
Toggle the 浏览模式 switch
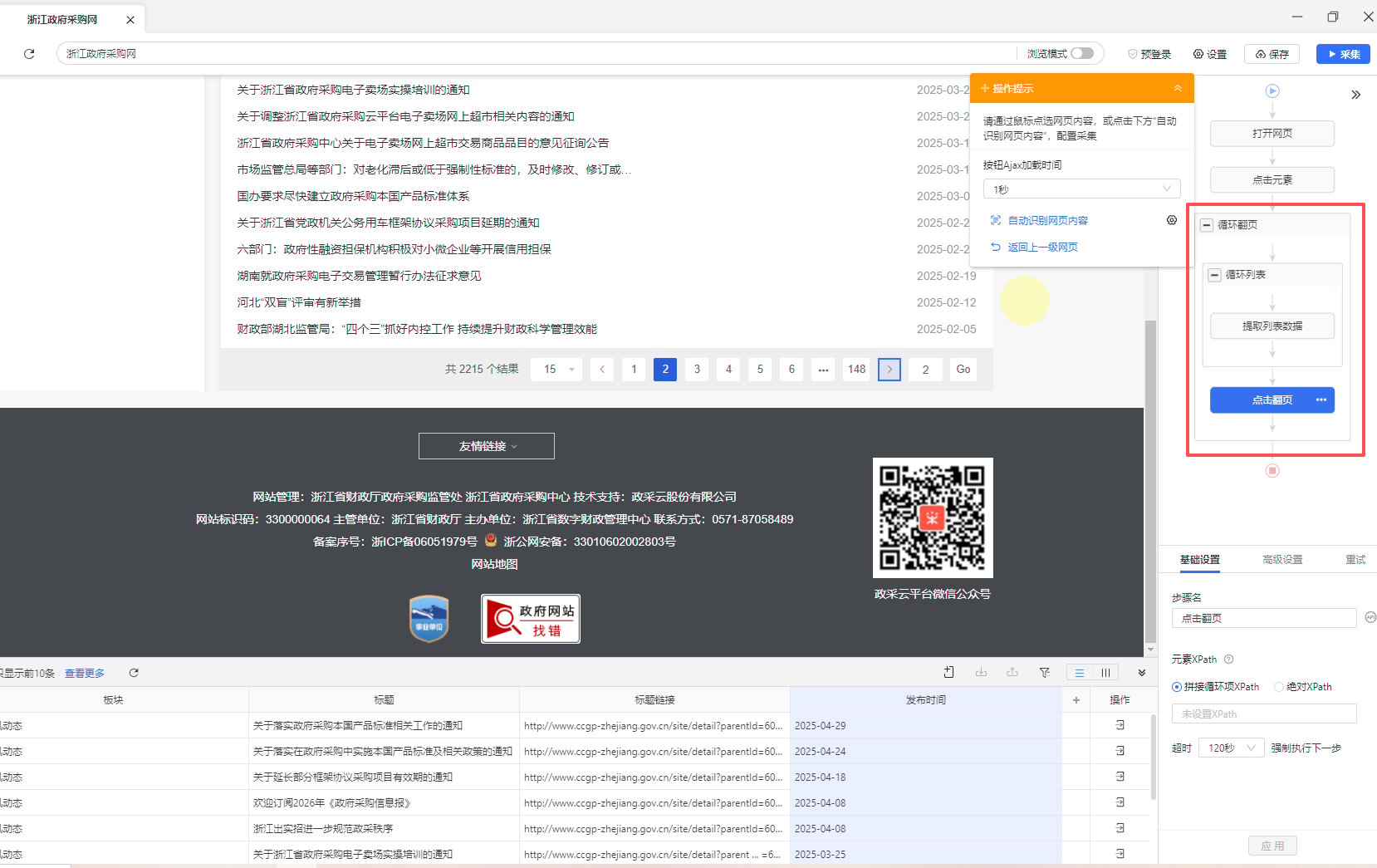coord(1082,53)
